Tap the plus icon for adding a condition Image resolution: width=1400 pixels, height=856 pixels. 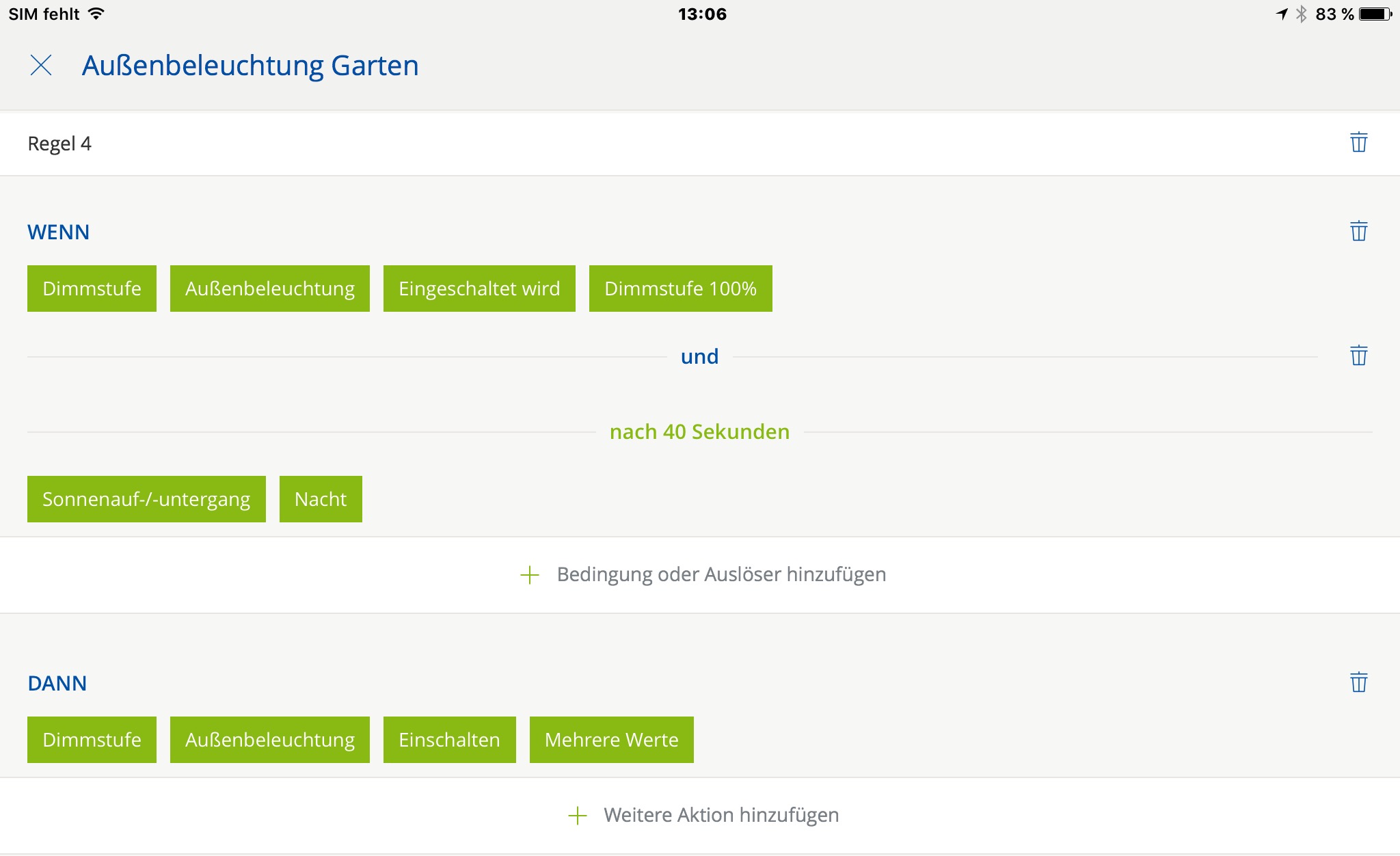(530, 575)
